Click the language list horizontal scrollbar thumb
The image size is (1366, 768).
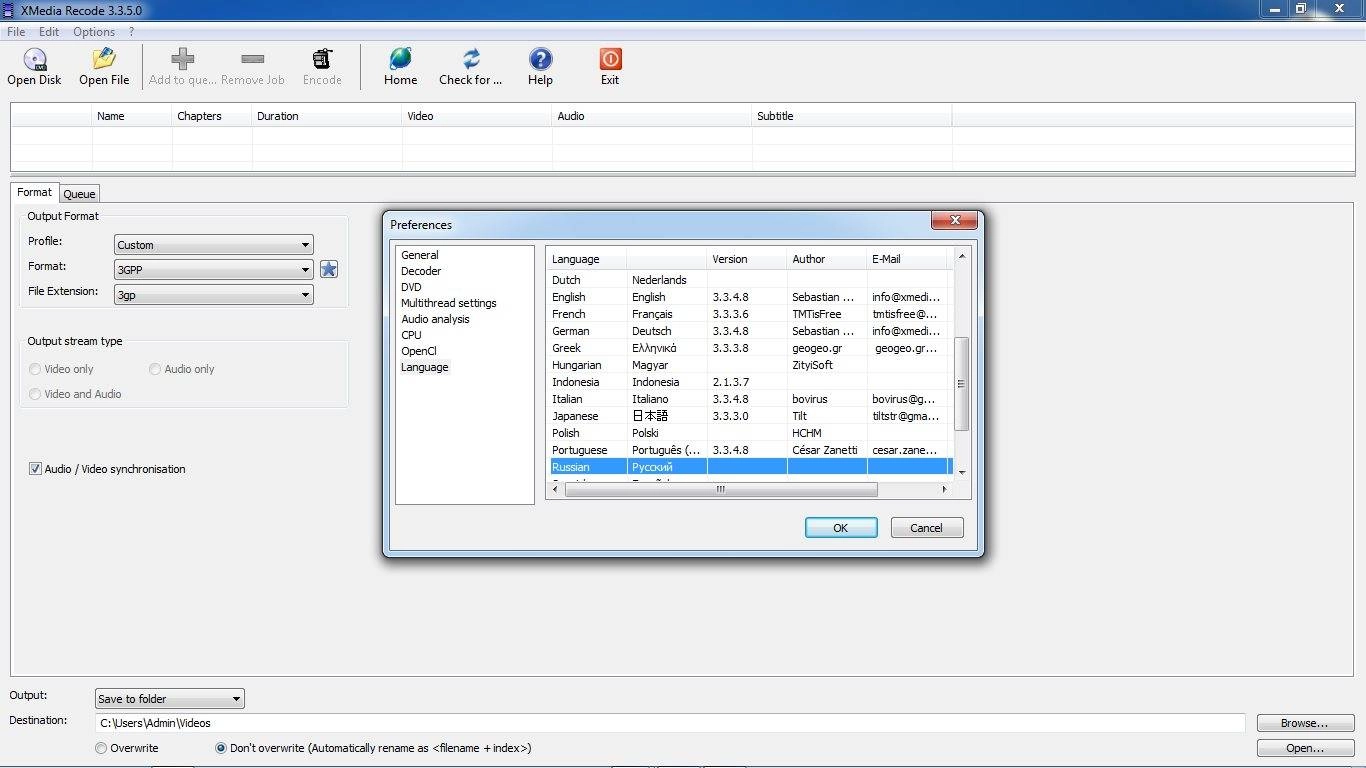721,489
